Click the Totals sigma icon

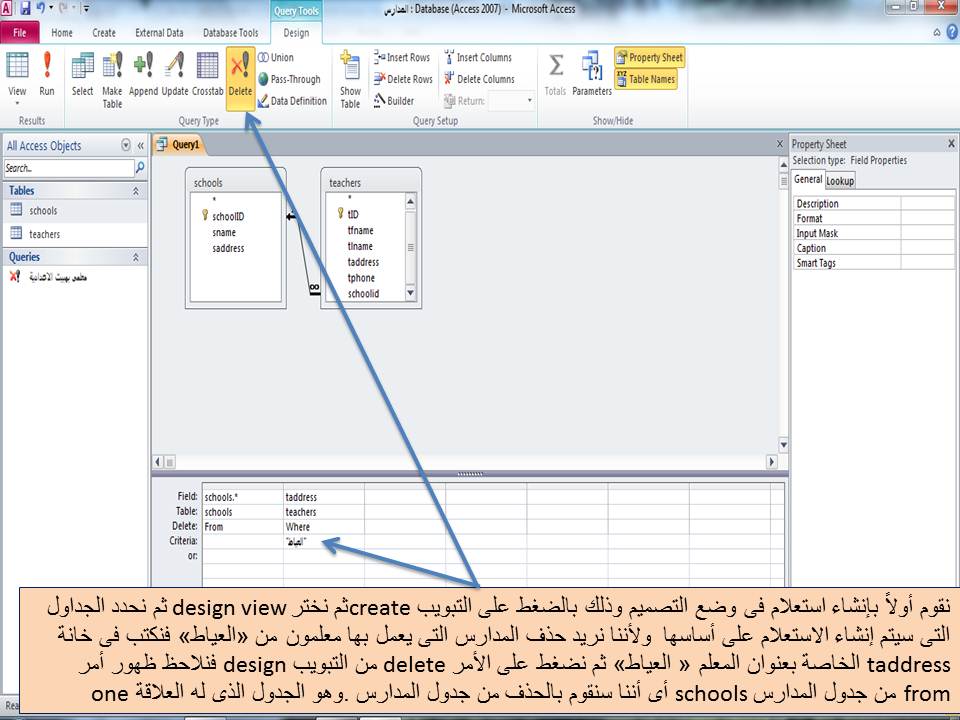[x=554, y=75]
